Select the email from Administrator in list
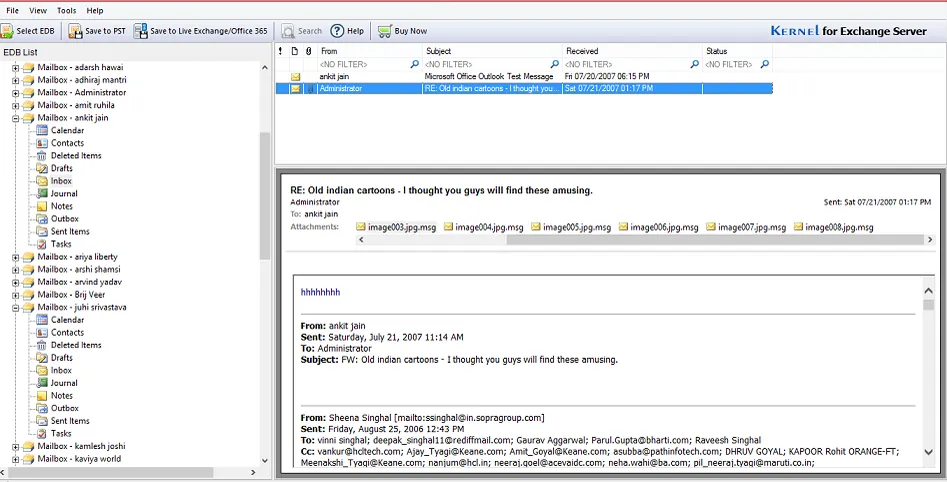The image size is (947, 482). pos(524,89)
